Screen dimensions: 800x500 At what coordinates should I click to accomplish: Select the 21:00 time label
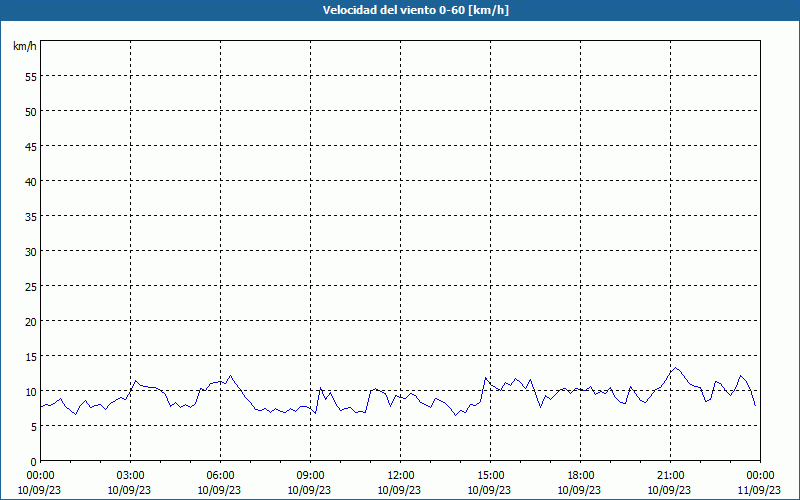(x=670, y=475)
